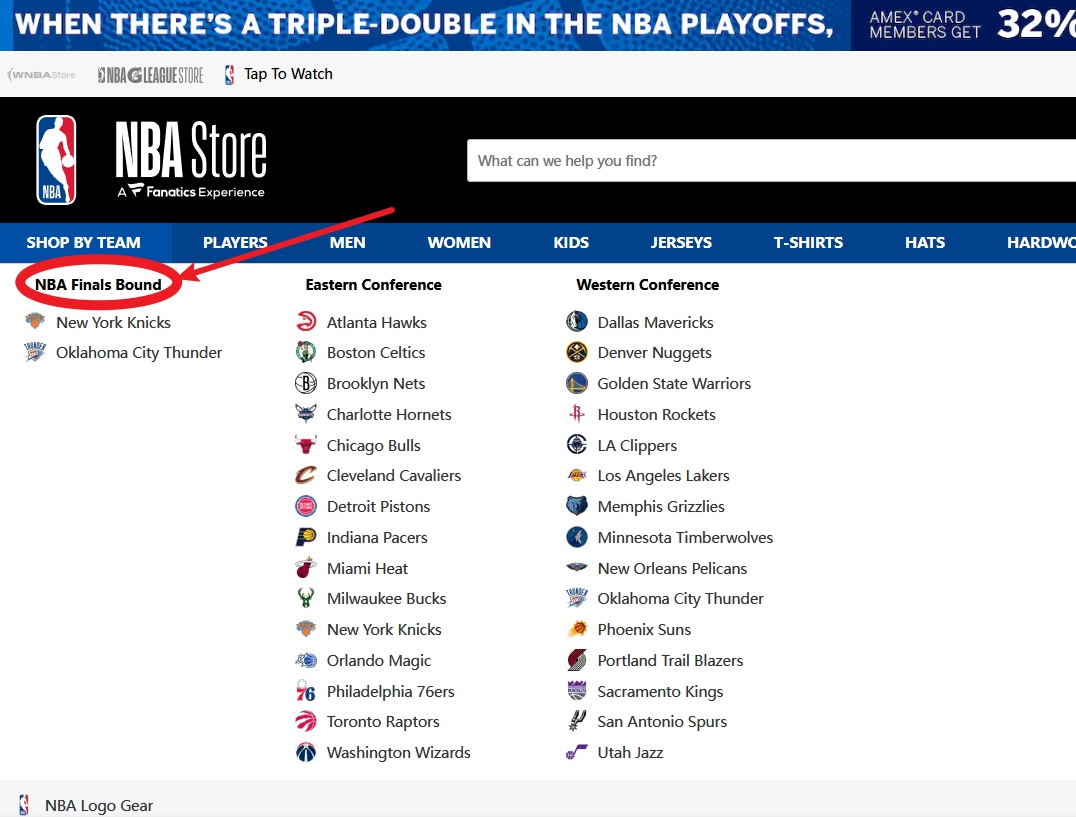1076x817 pixels.
Task: Open the Hats menu
Action: pos(925,243)
